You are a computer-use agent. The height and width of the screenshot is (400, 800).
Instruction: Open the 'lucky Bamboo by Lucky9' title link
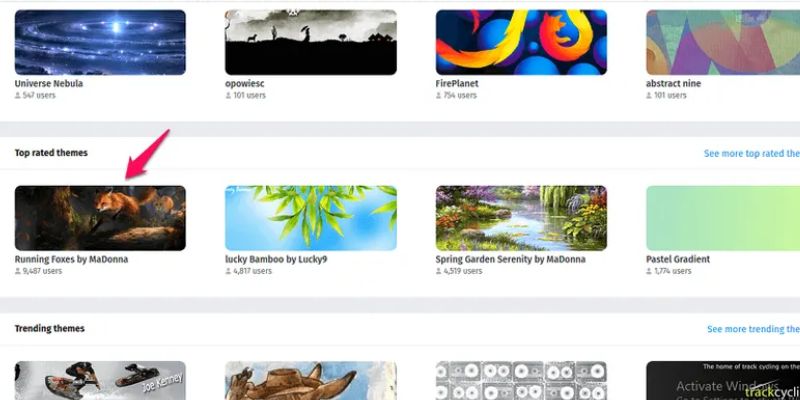[x=276, y=259]
